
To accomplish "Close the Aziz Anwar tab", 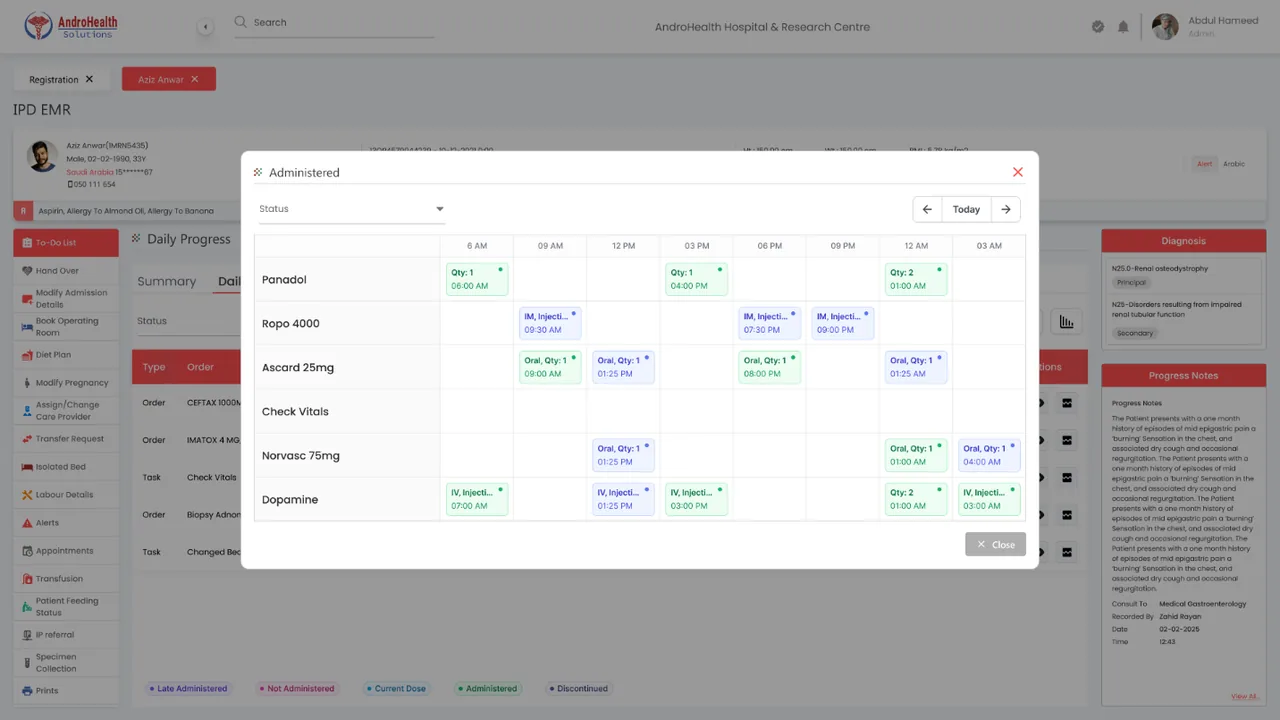I will coord(195,79).
